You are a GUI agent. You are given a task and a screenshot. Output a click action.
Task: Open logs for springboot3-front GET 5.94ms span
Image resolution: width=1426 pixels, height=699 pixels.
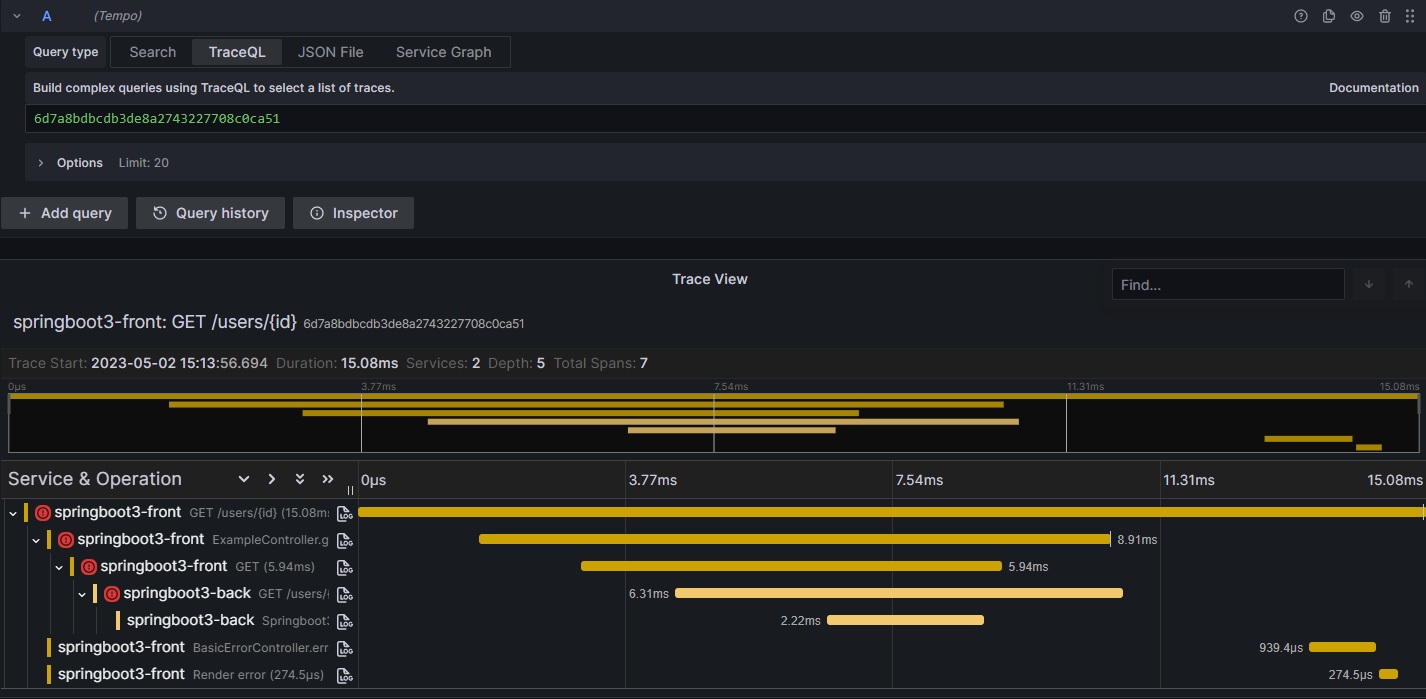[x=345, y=567]
